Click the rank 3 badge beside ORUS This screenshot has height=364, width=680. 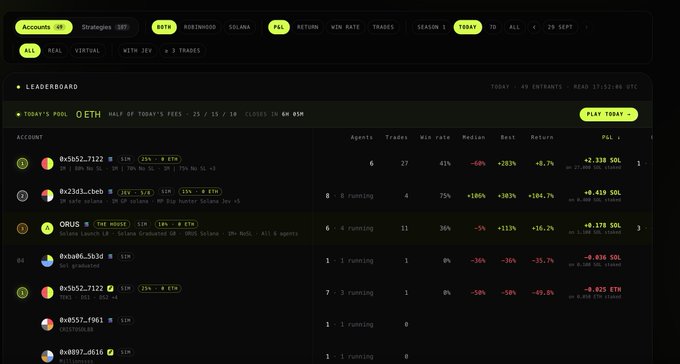pyautogui.click(x=22, y=228)
